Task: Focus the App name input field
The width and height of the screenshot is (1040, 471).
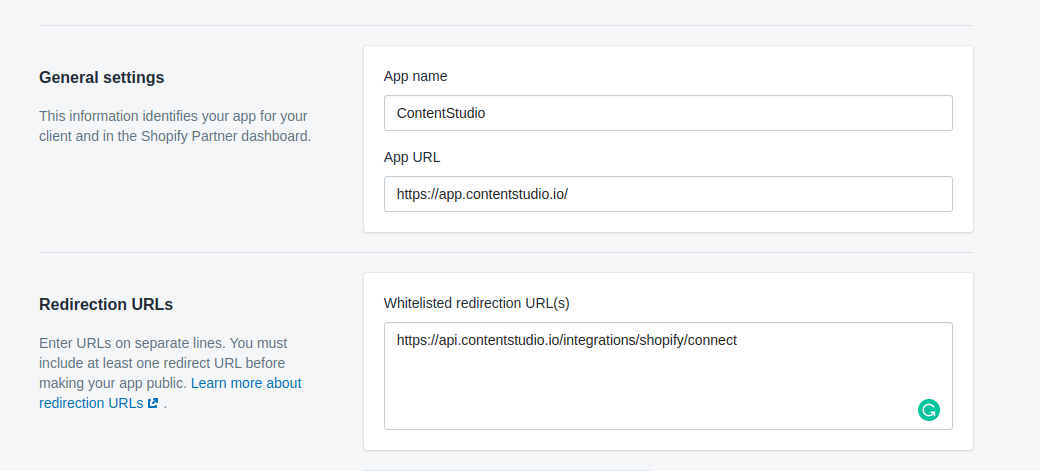Action: [x=668, y=113]
